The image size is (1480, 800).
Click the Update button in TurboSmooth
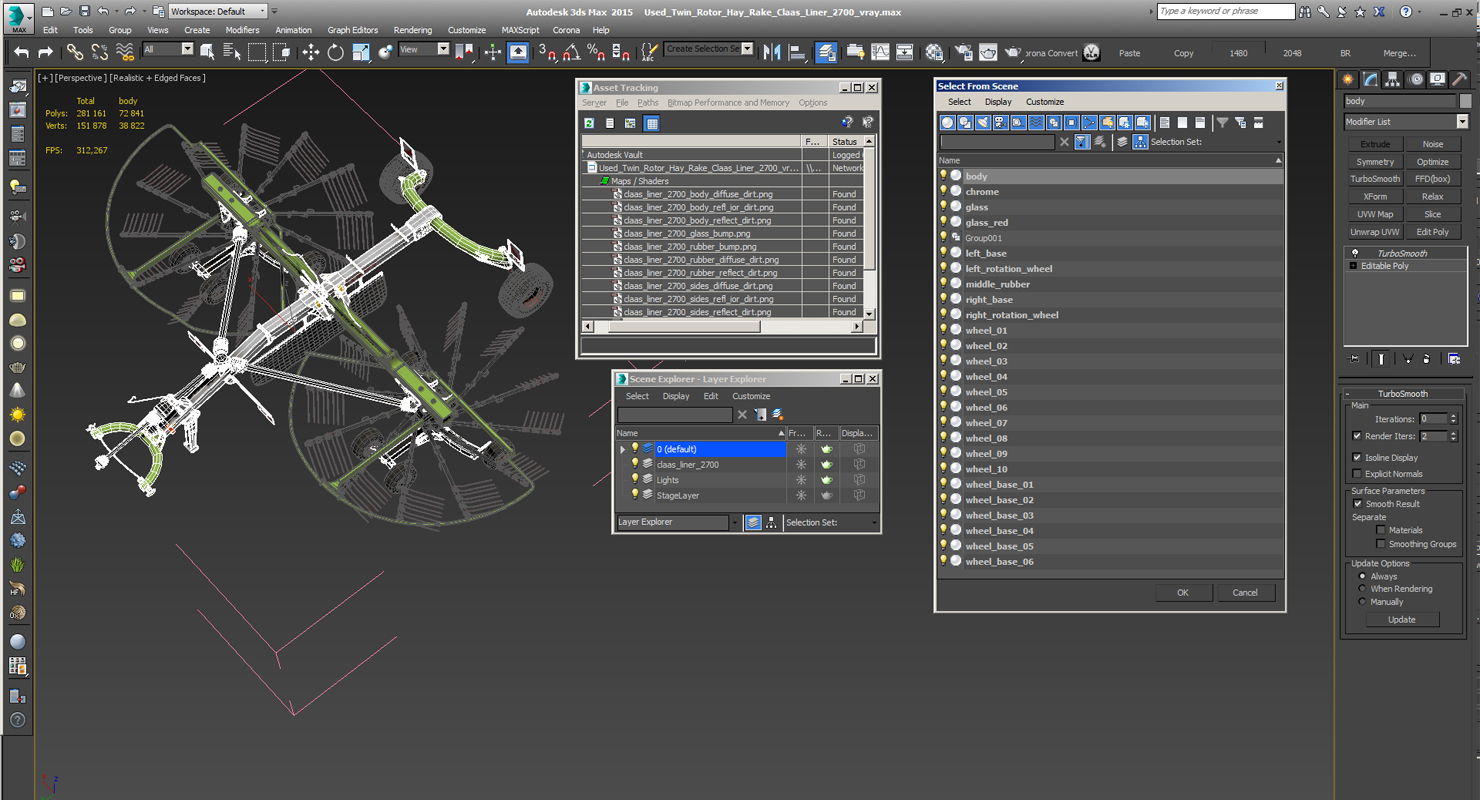tap(1401, 620)
